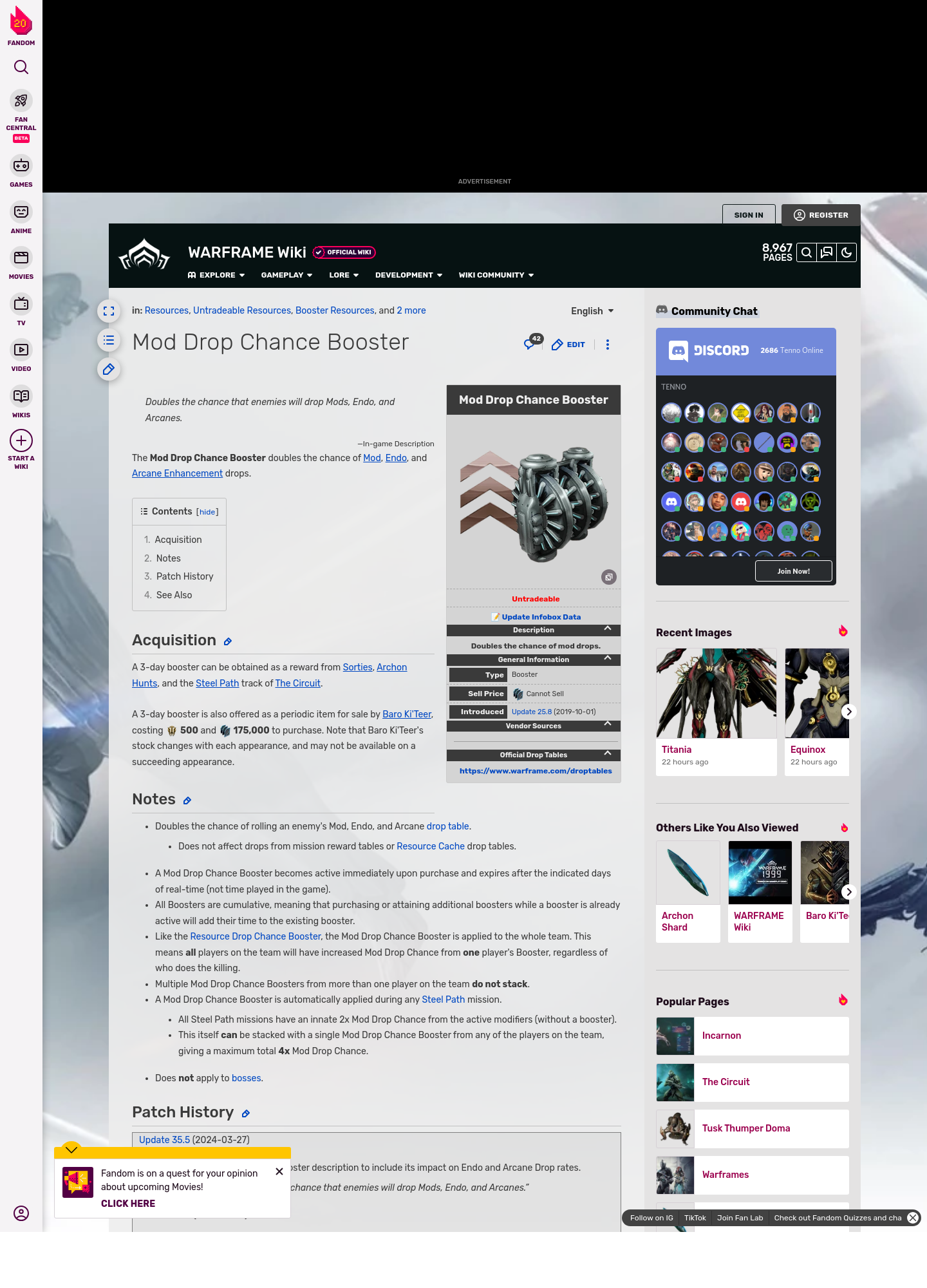Jump to See Also in Contents
927x1288 pixels.
[174, 595]
